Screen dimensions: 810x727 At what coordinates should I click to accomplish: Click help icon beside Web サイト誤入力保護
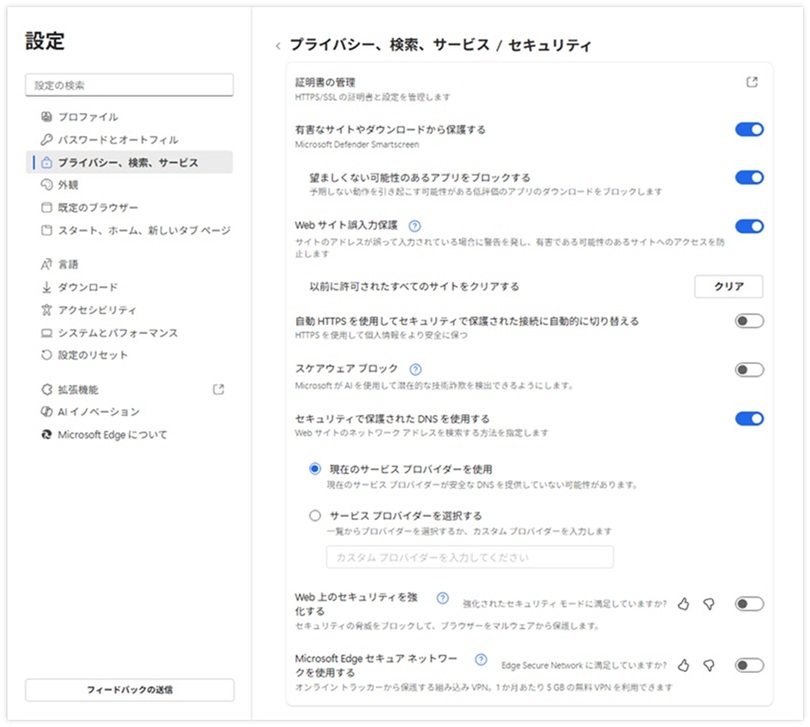point(415,226)
